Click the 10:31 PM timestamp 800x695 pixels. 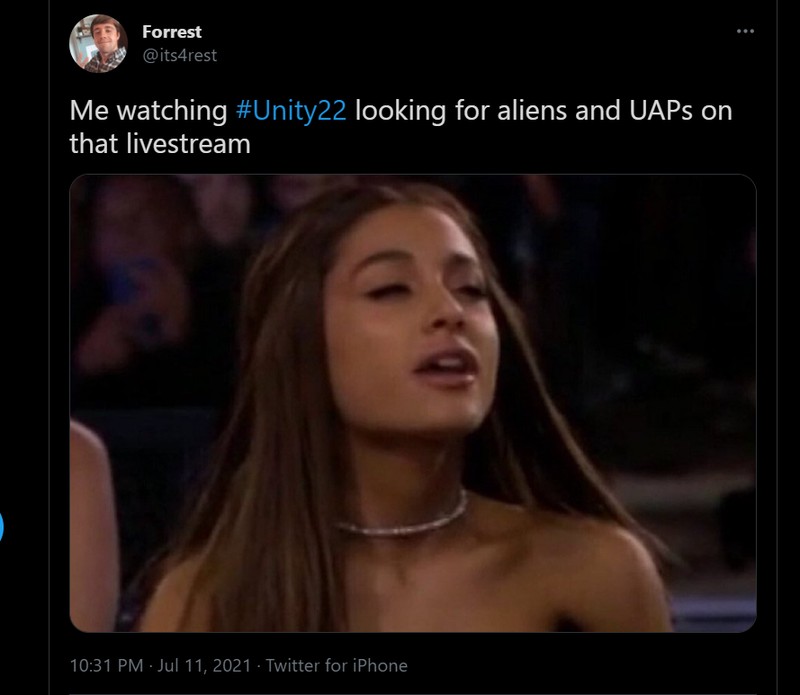click(106, 665)
